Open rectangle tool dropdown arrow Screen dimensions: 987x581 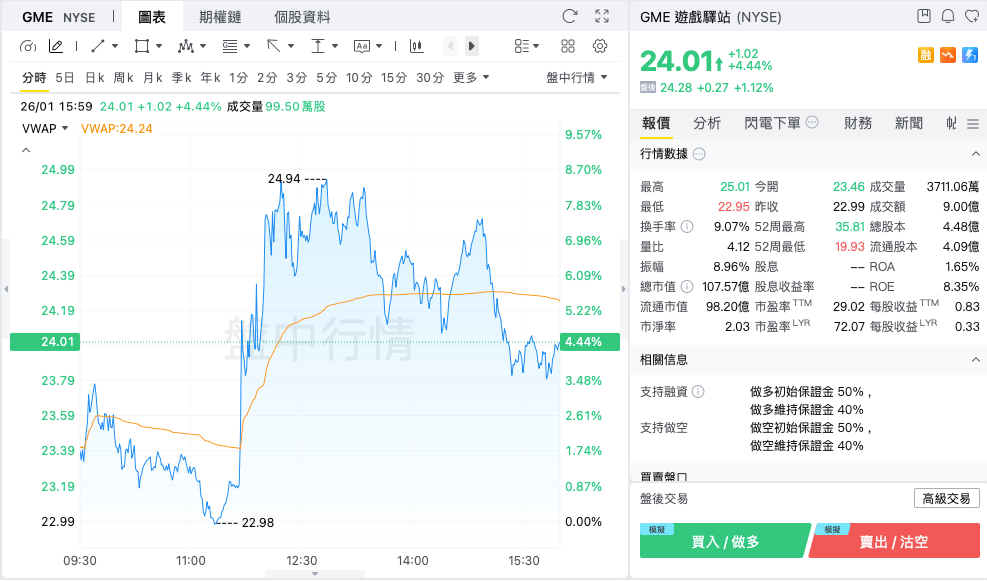point(159,46)
